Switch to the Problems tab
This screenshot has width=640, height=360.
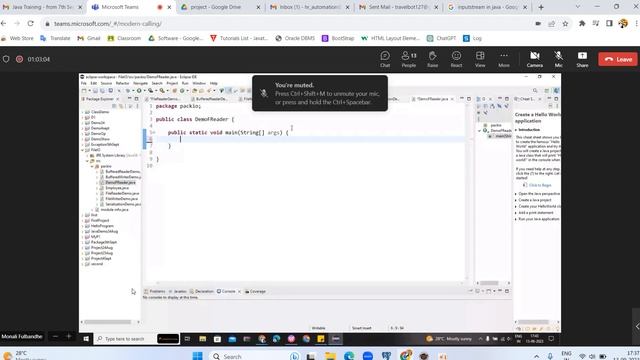click(155, 291)
